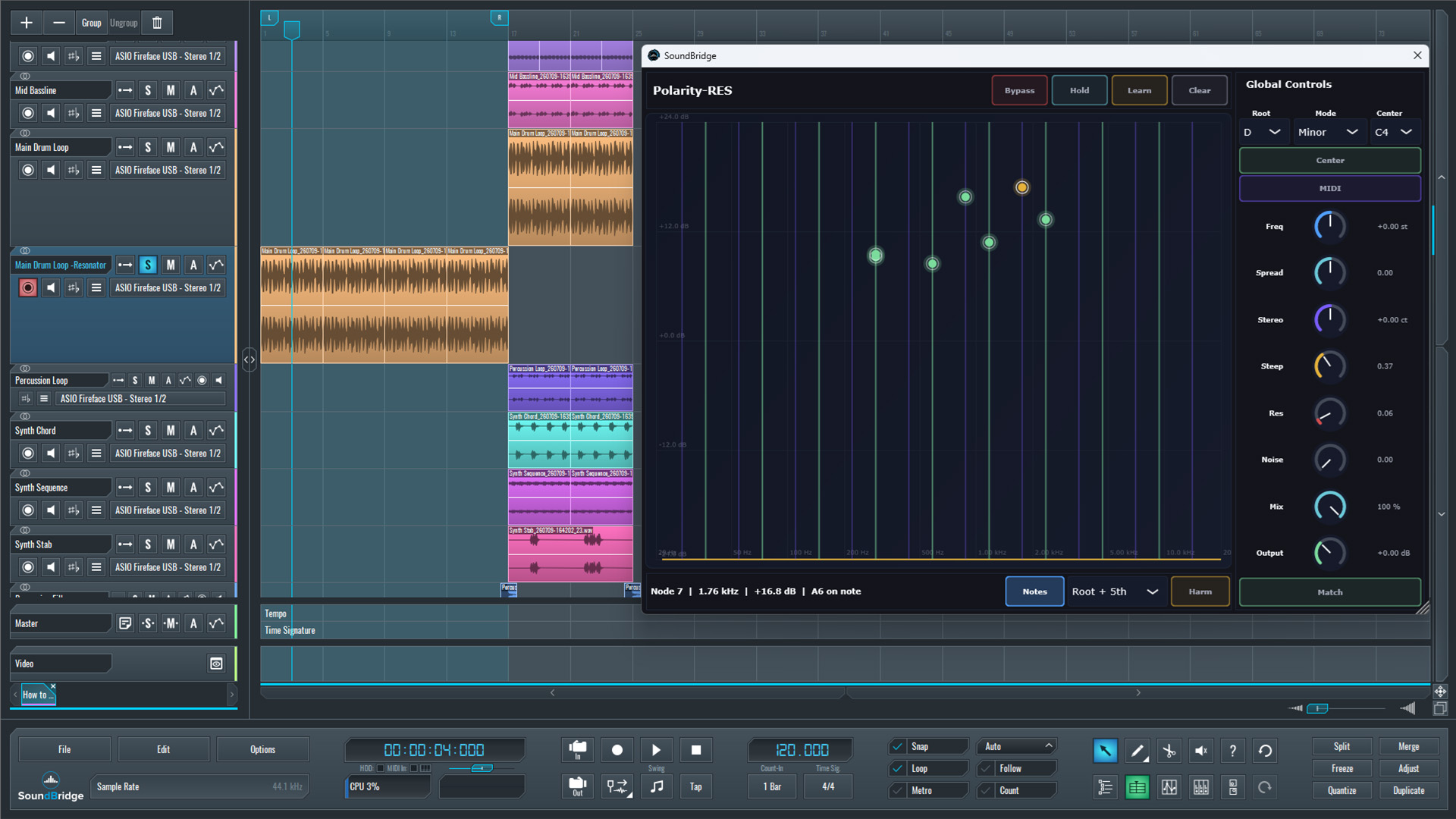This screenshot has height=819, width=1456.
Task: Enable the Metro metronome checkbox
Action: (x=897, y=790)
